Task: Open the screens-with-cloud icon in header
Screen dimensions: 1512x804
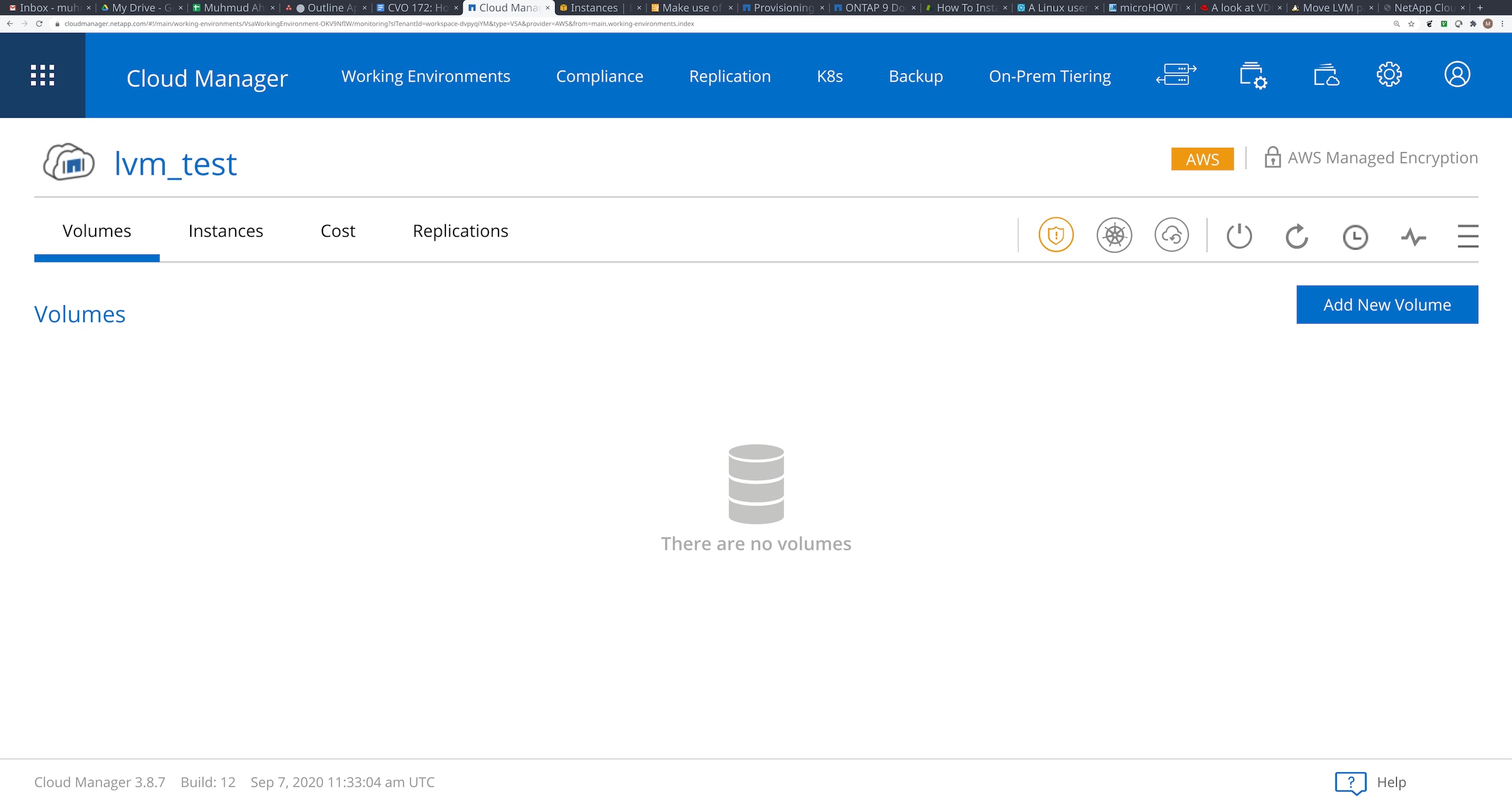Action: (1326, 75)
